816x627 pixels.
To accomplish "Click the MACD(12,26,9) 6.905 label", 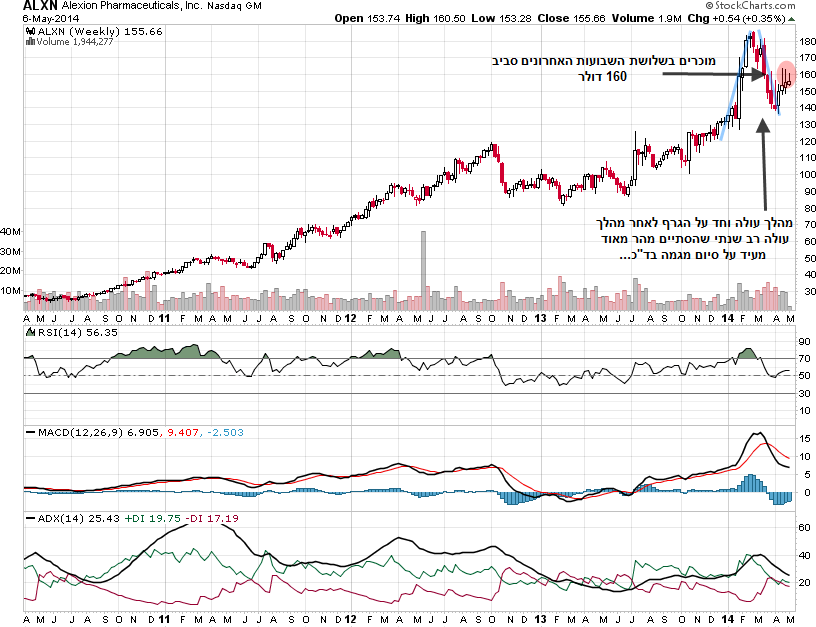I will pos(98,432).
